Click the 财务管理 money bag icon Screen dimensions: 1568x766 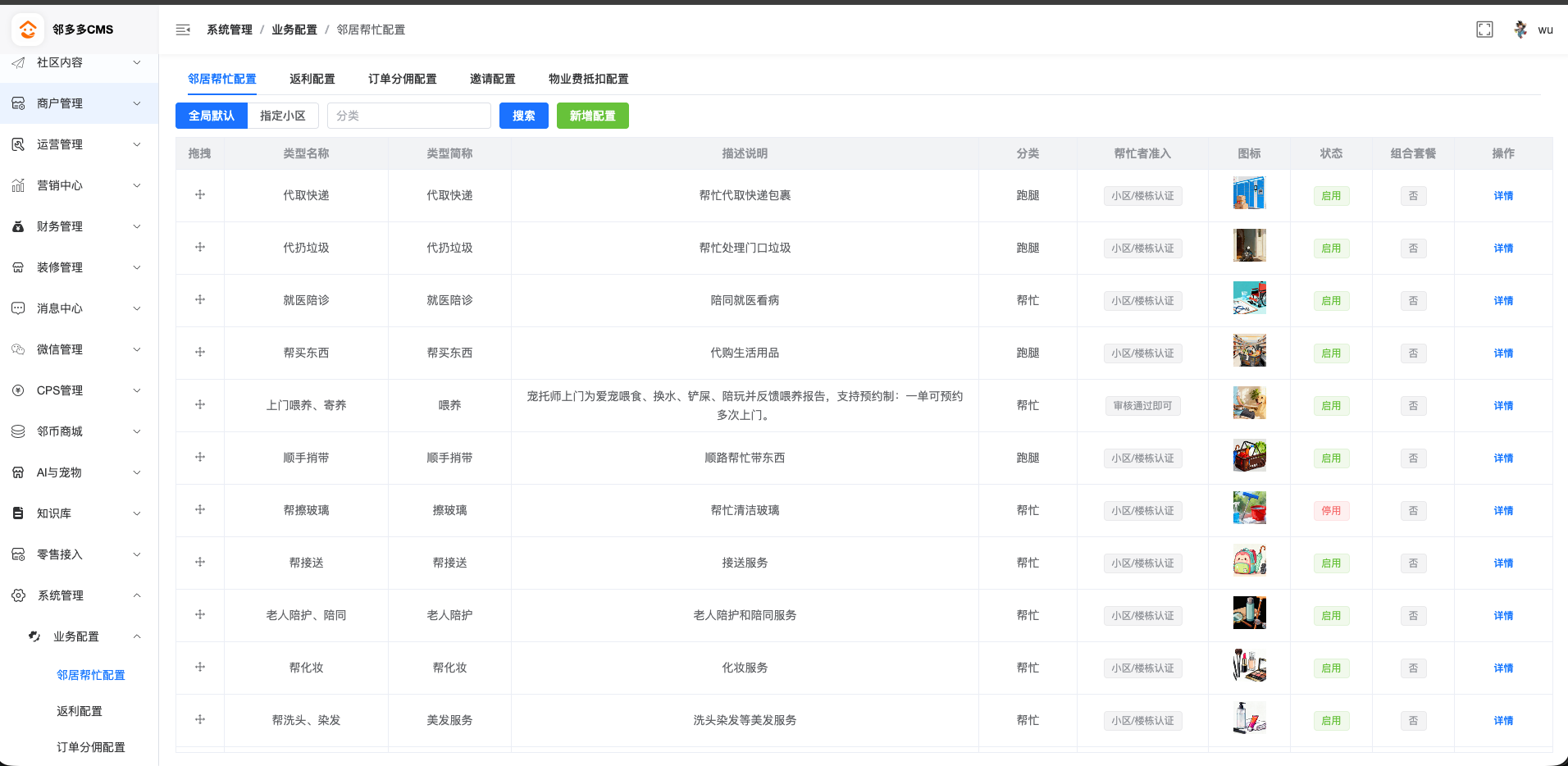pos(18,226)
